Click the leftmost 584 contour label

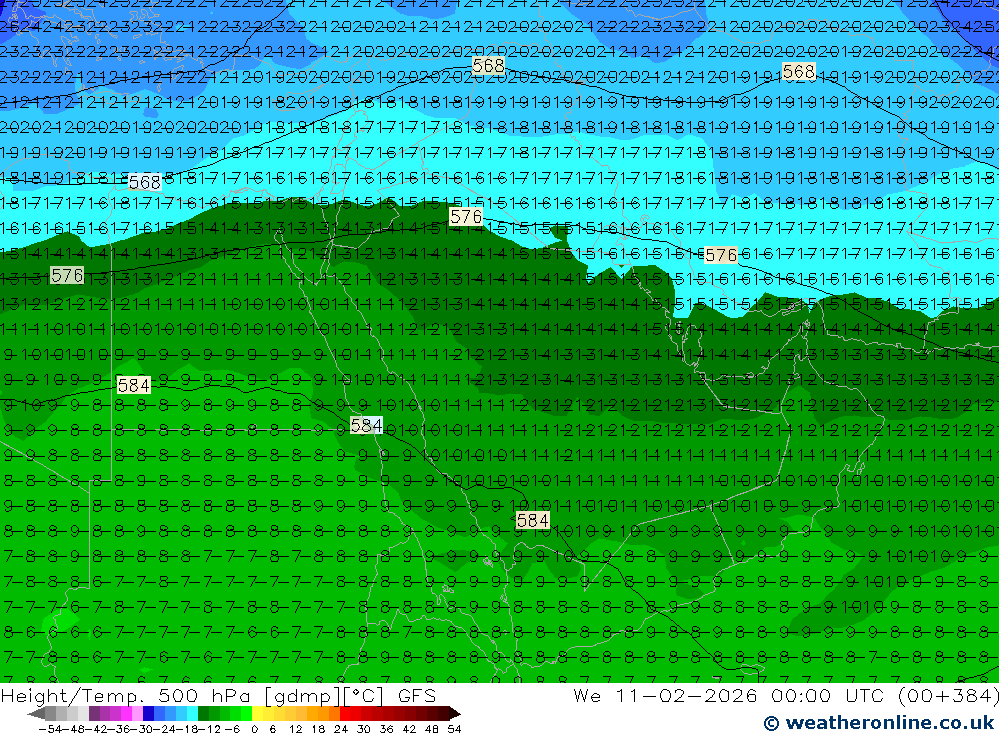(134, 385)
